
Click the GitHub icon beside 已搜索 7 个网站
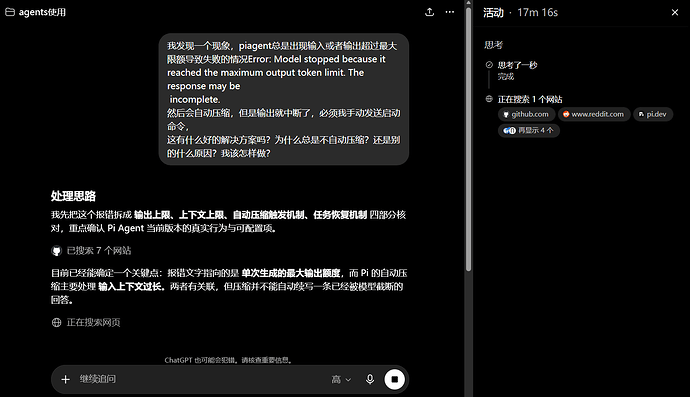pyautogui.click(x=56, y=251)
